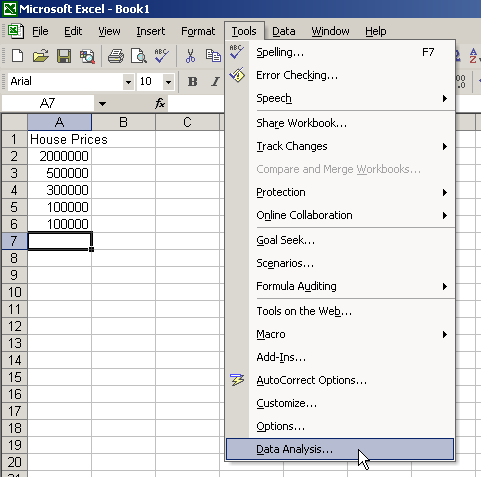Toggle Bold formatting
Screen dimensions: 481x477
point(192,81)
